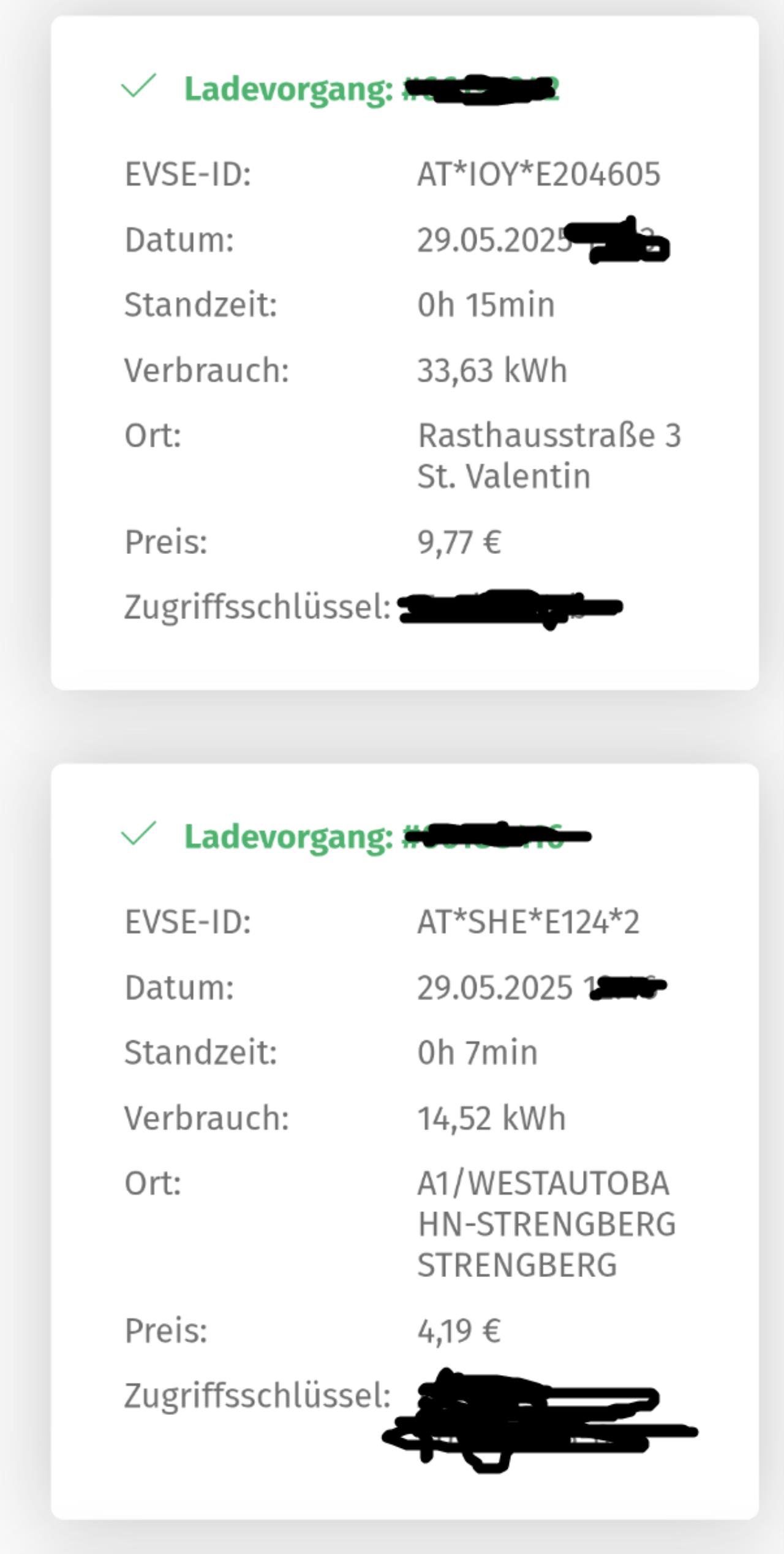
Task: Tap the A1/WESTAUTOBAHN-STRENGBERG location text
Action: (546, 1224)
